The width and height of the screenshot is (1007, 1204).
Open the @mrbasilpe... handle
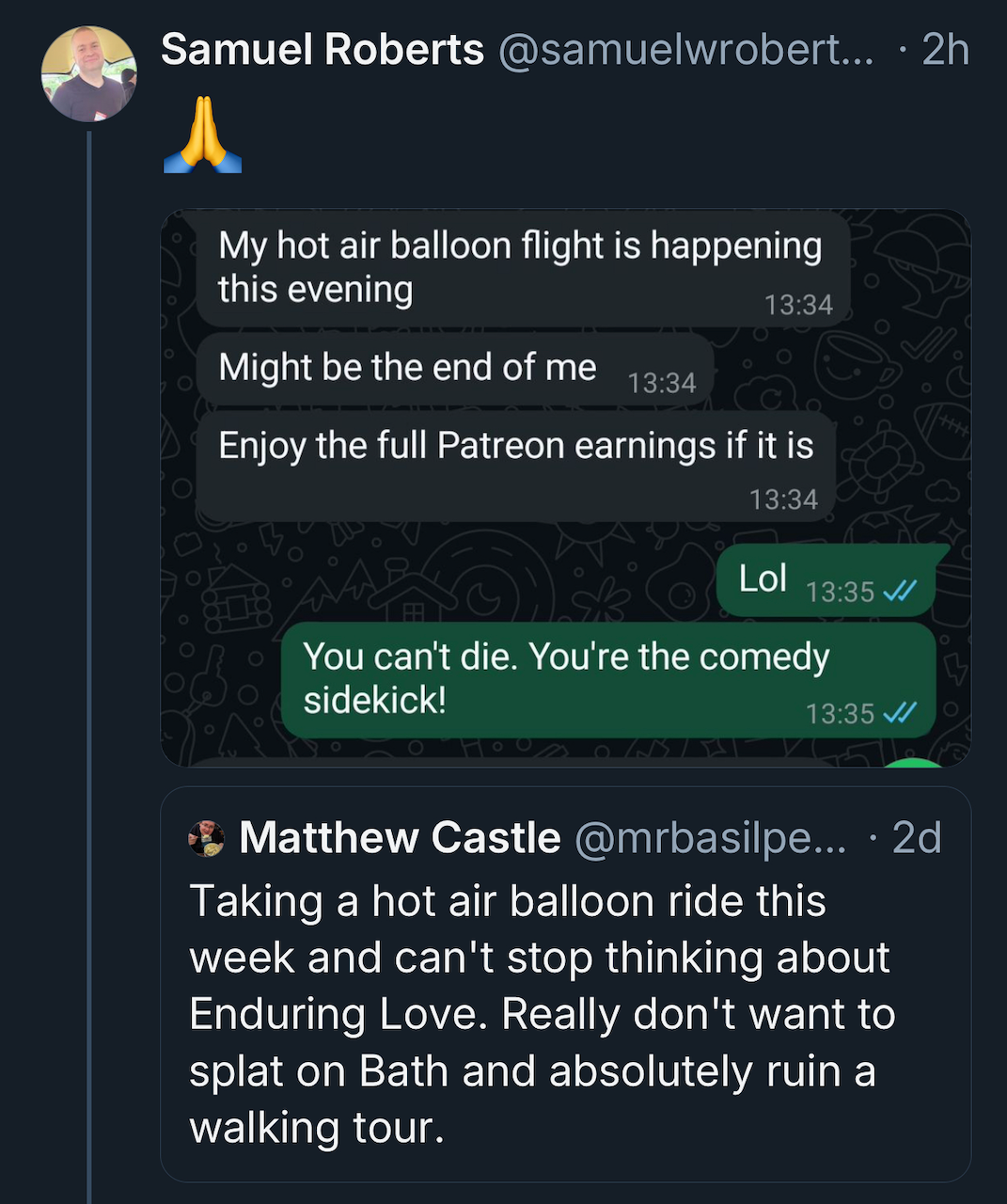710,837
